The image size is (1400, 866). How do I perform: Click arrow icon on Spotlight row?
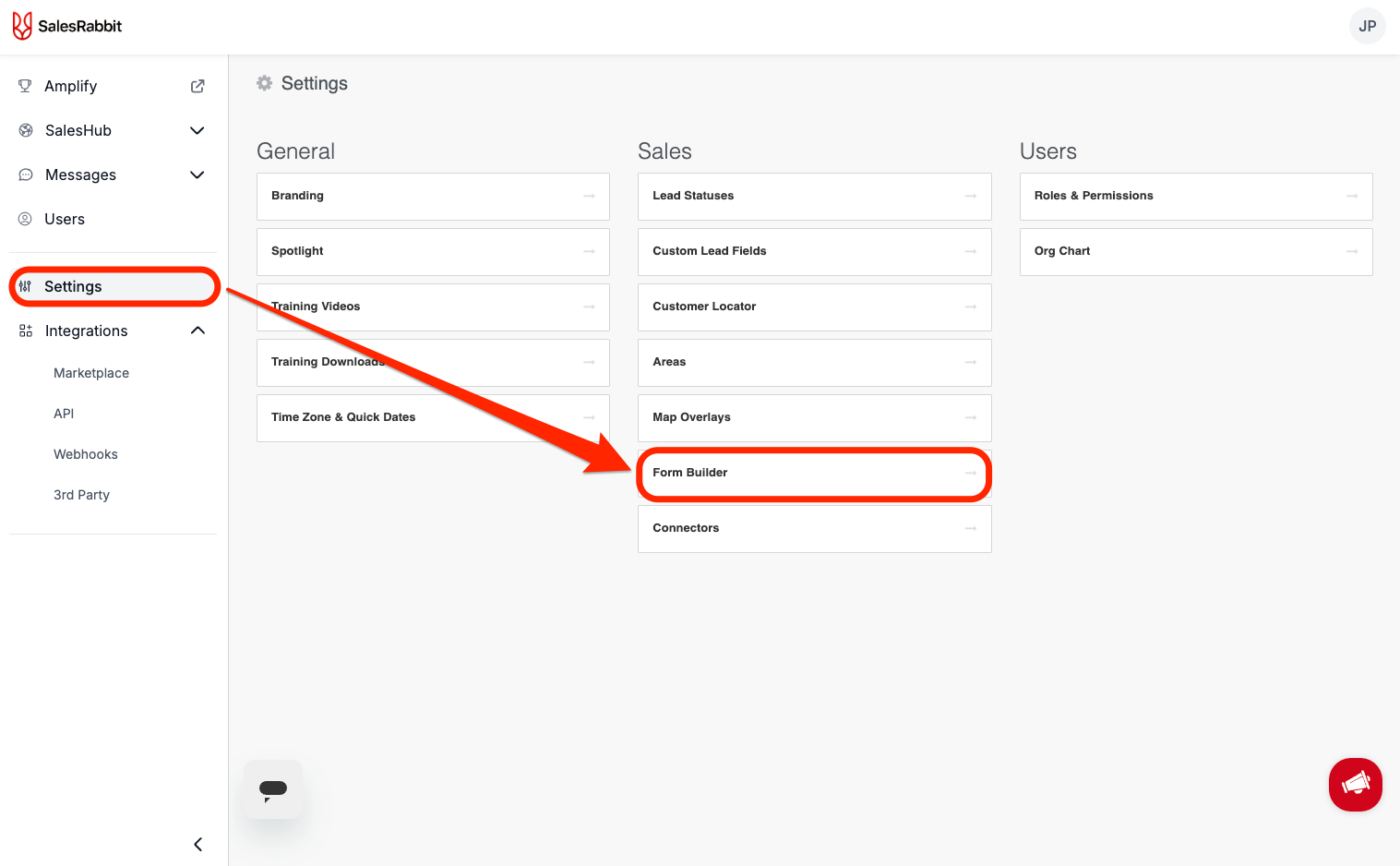pos(589,251)
